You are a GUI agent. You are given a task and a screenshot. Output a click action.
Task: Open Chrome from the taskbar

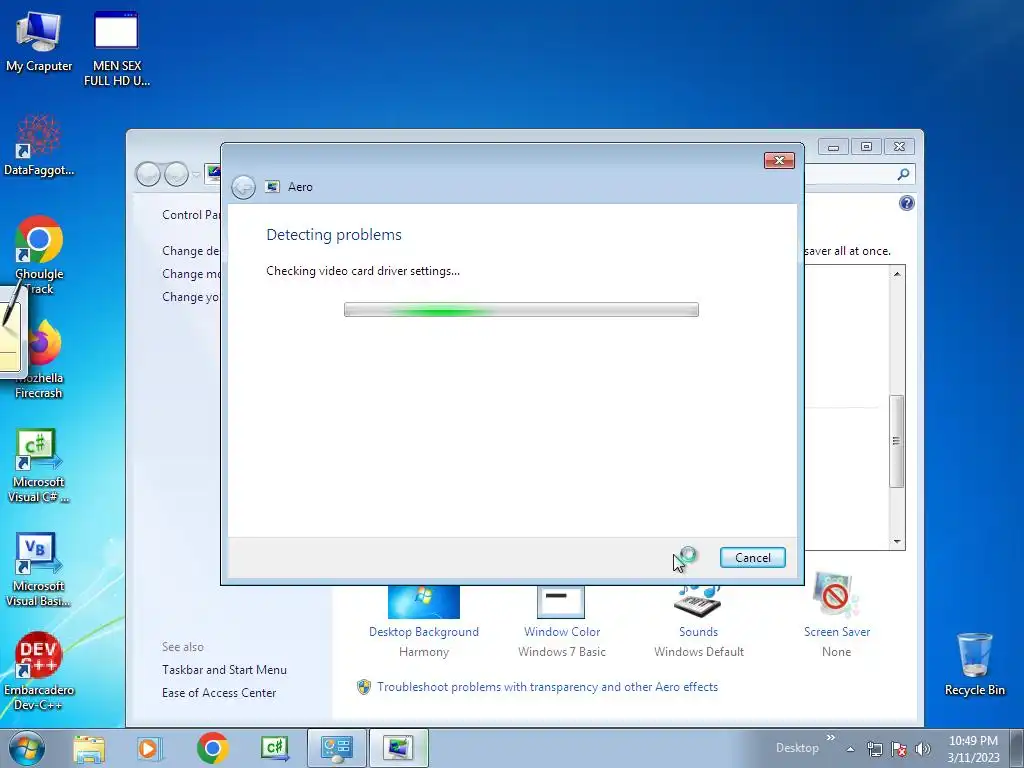tap(212, 748)
